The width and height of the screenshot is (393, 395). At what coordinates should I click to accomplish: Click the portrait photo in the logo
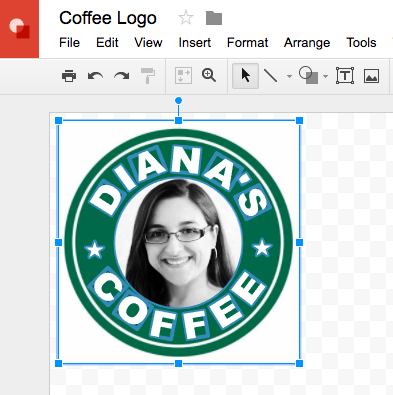click(x=178, y=243)
